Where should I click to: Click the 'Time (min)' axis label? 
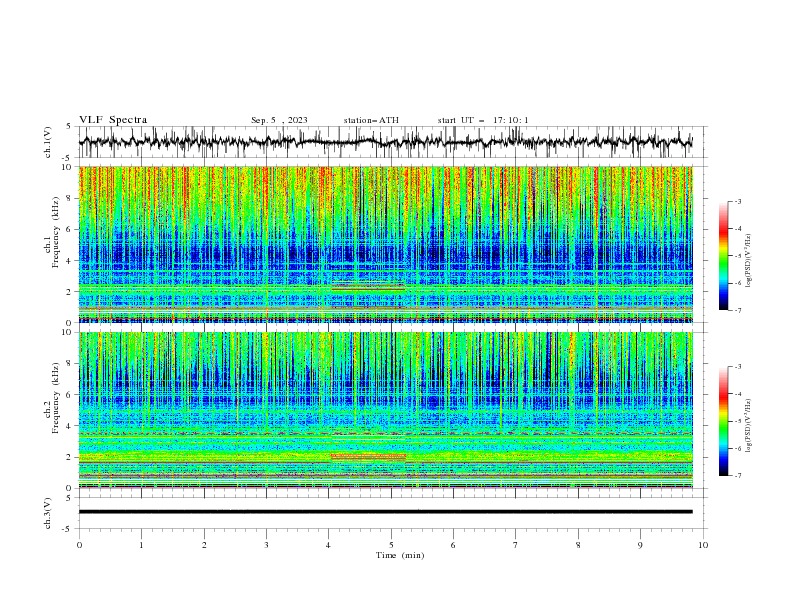point(400,555)
